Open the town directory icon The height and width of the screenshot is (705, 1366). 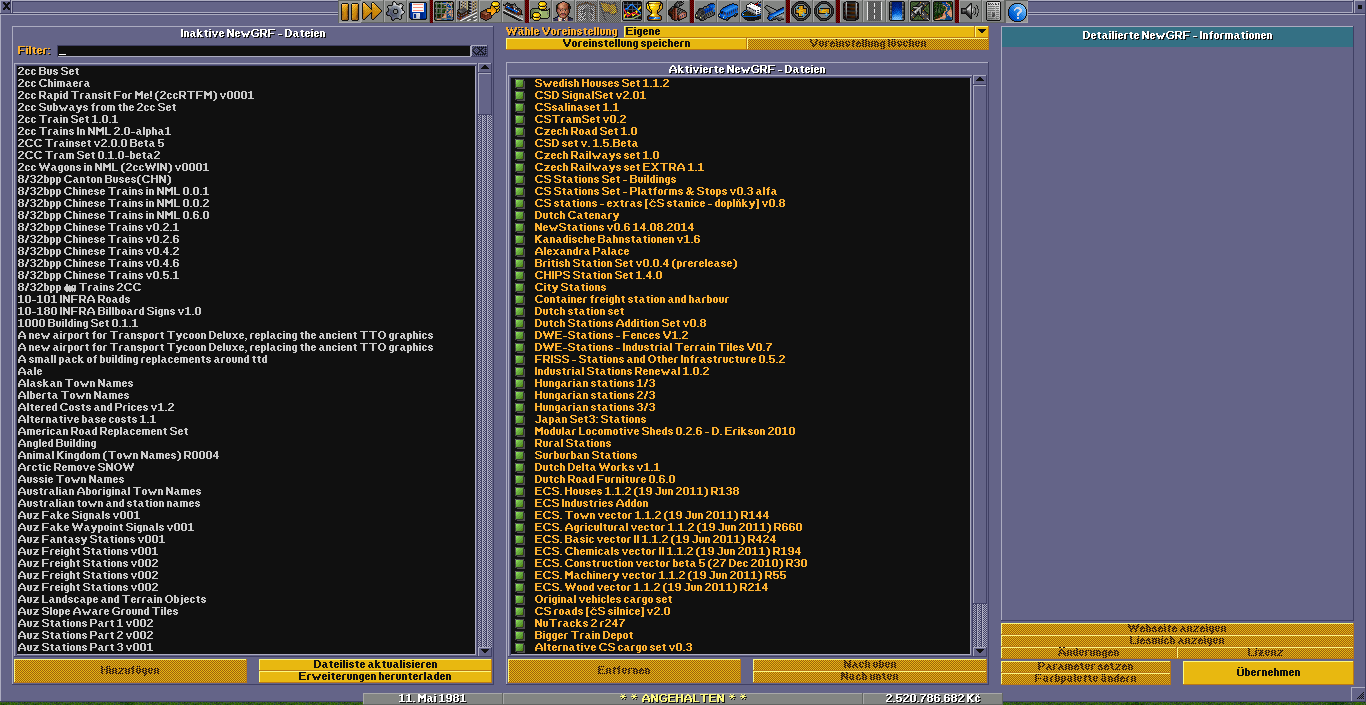pos(466,11)
